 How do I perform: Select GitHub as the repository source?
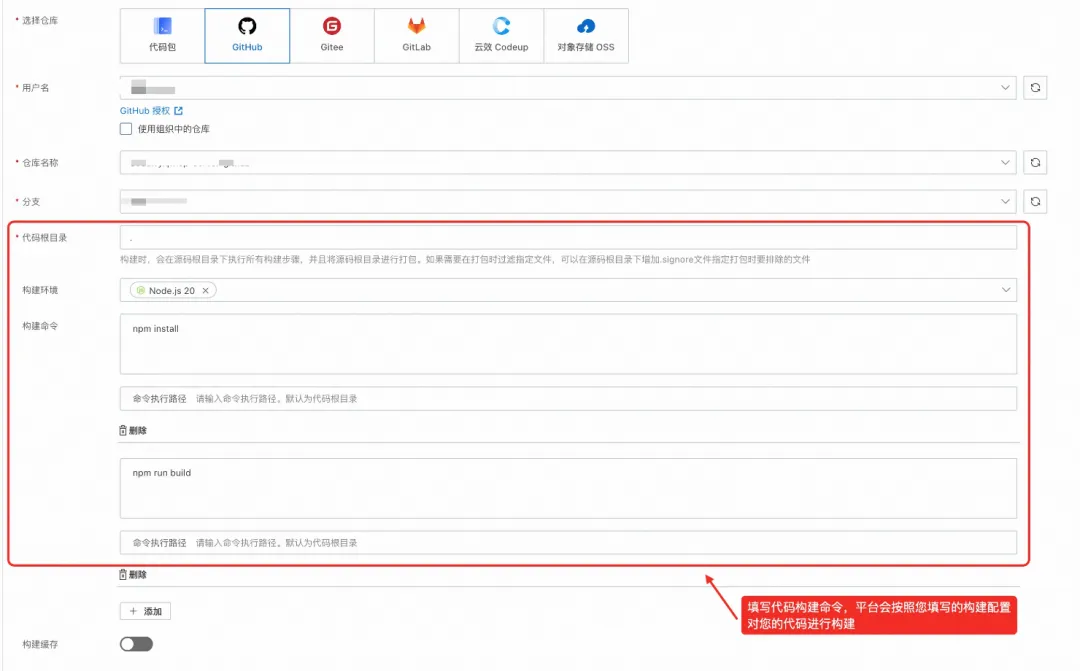click(x=247, y=36)
